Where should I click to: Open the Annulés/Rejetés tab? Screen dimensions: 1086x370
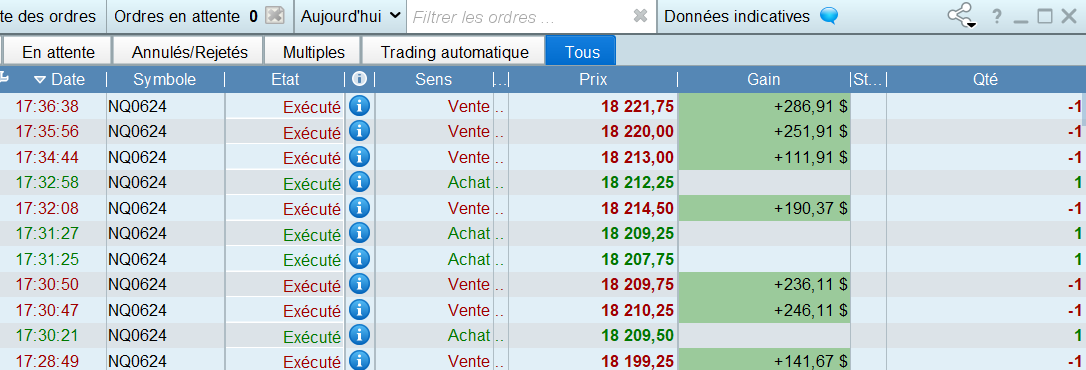pos(190,52)
